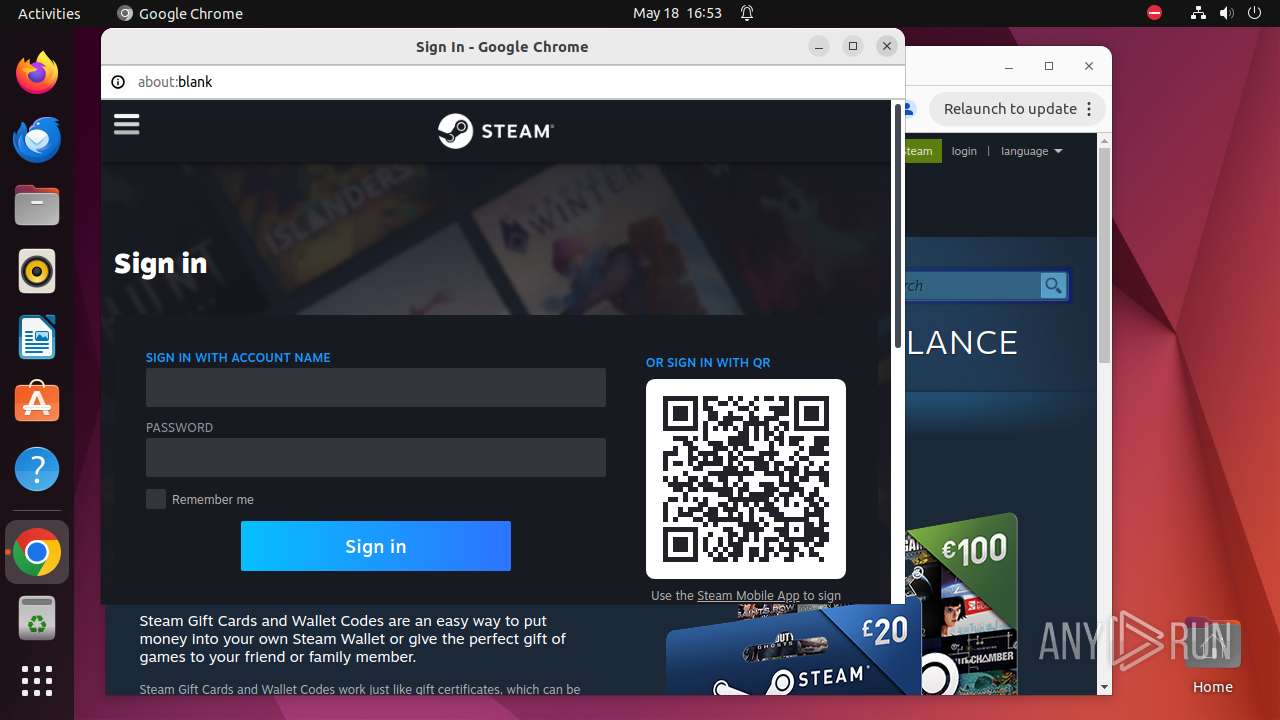1280x720 pixels.
Task: Open the notification bell in the top bar
Action: pos(746,13)
